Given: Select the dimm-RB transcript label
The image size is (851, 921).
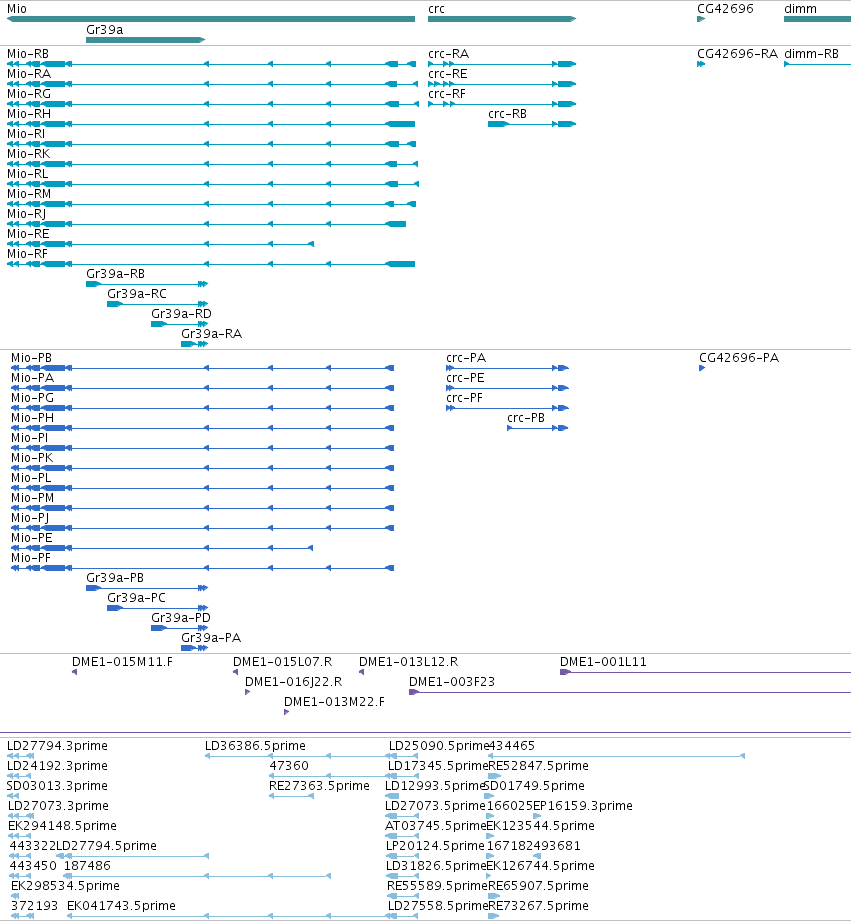Looking at the screenshot, I should point(812,54).
